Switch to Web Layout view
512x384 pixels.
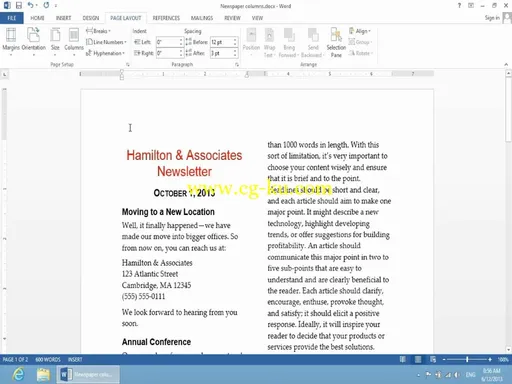pos(433,359)
